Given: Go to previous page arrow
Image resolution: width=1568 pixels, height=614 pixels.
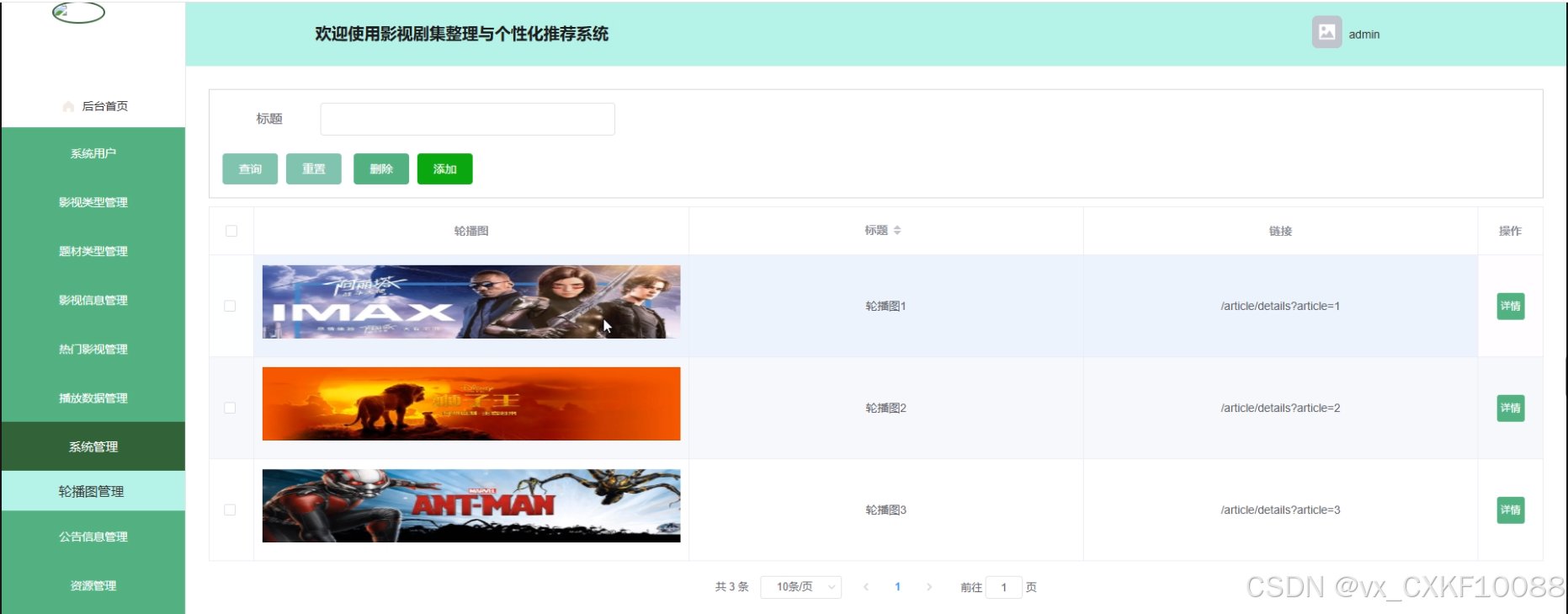Looking at the screenshot, I should pyautogui.click(x=866, y=587).
